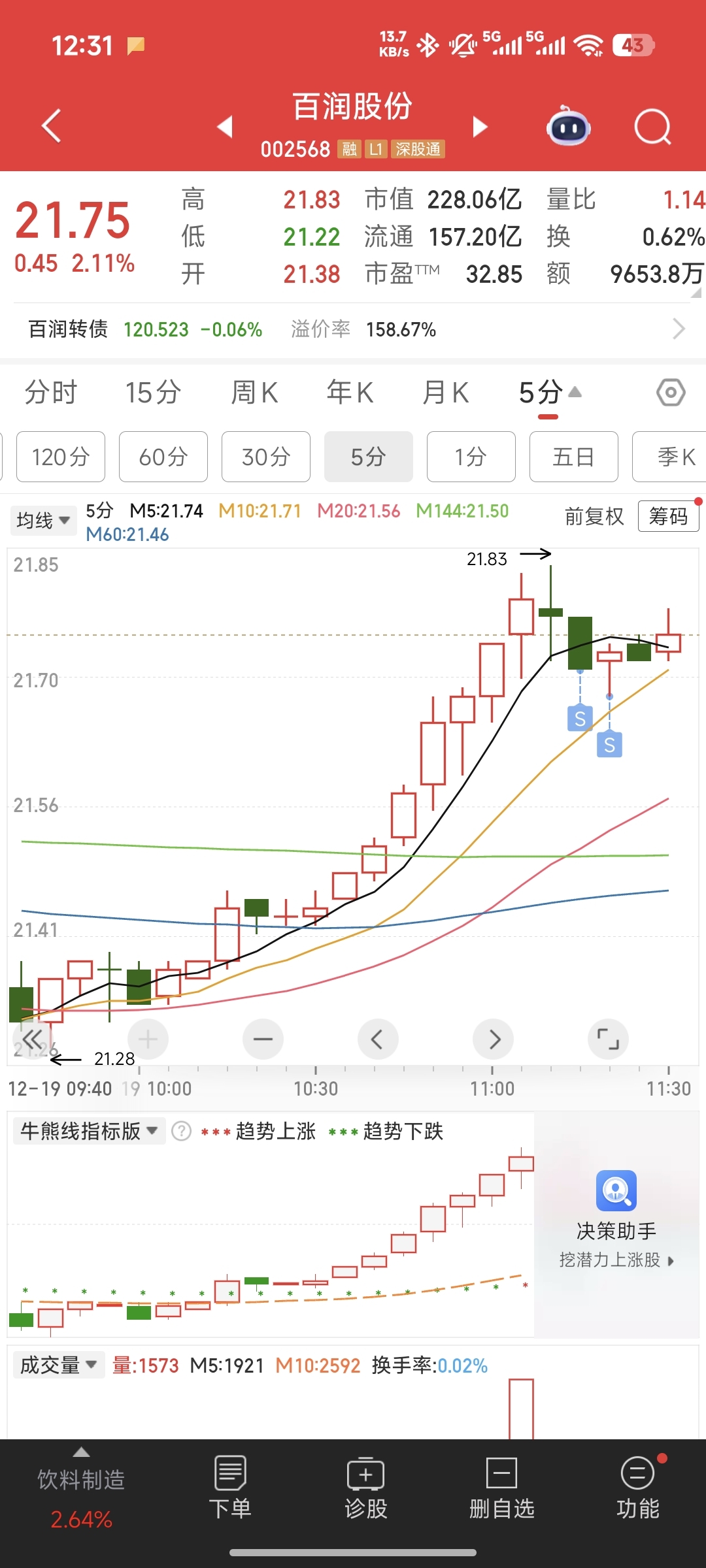Open the robot AI assistant icon
706x1568 pixels.
tap(568, 125)
